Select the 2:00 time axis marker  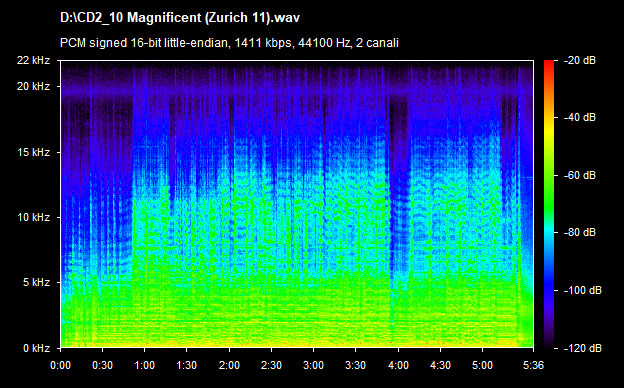pyautogui.click(x=229, y=365)
